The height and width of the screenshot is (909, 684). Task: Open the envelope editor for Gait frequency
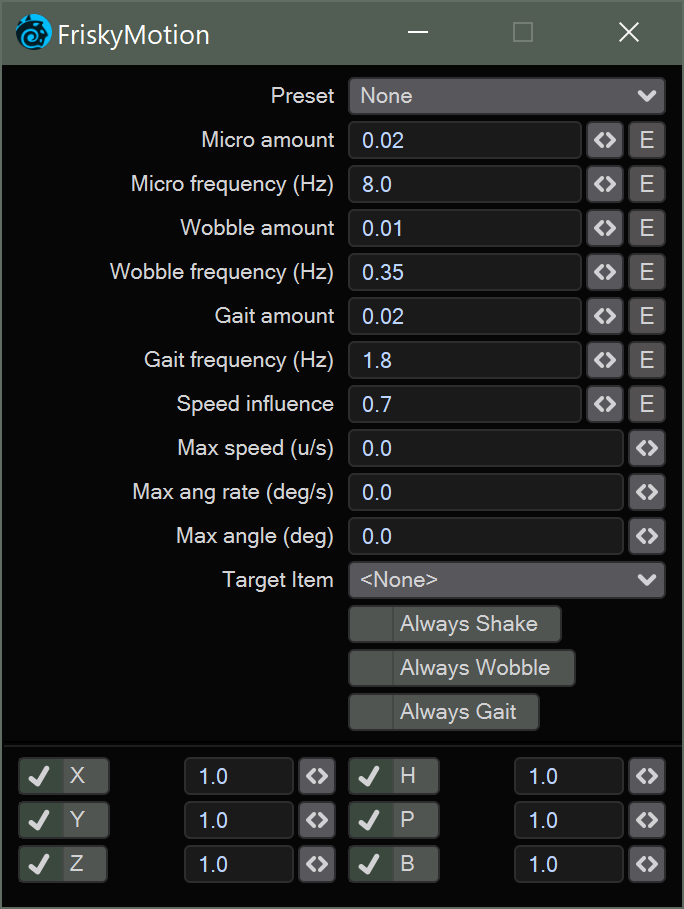[x=605, y=360]
